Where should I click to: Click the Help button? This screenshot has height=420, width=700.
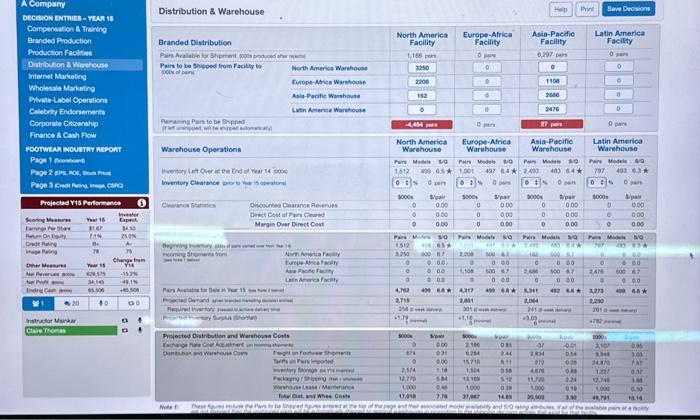pyautogui.click(x=560, y=9)
